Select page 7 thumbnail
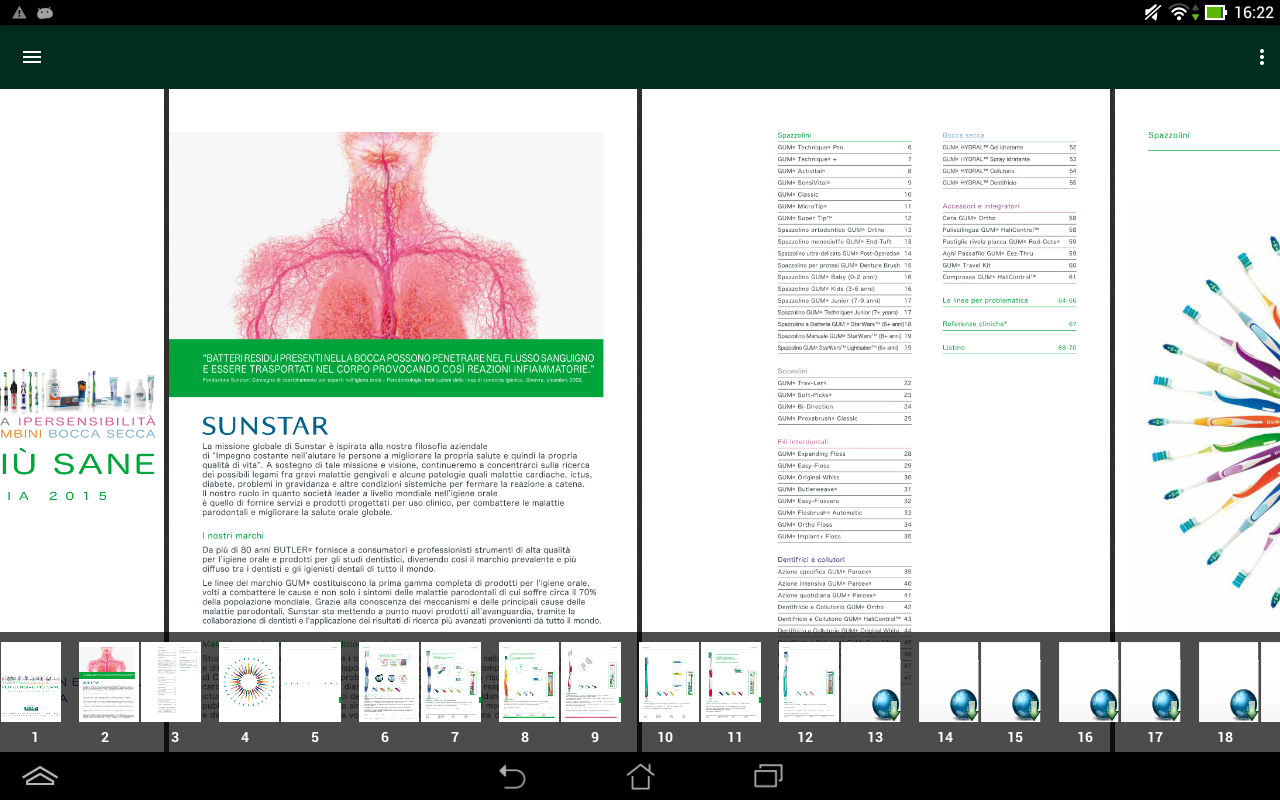 pyautogui.click(x=451, y=682)
